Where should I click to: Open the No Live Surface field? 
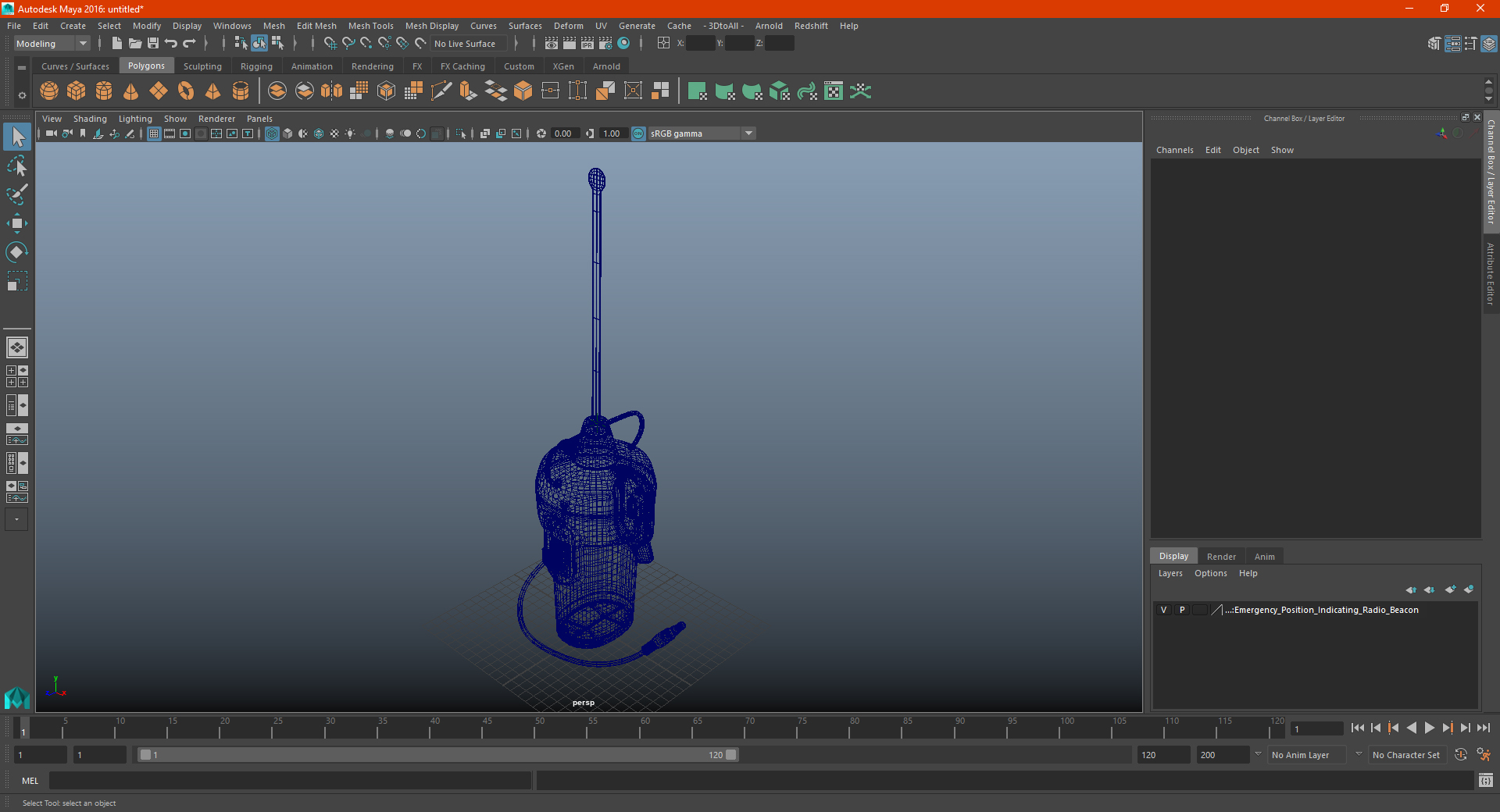(x=468, y=44)
